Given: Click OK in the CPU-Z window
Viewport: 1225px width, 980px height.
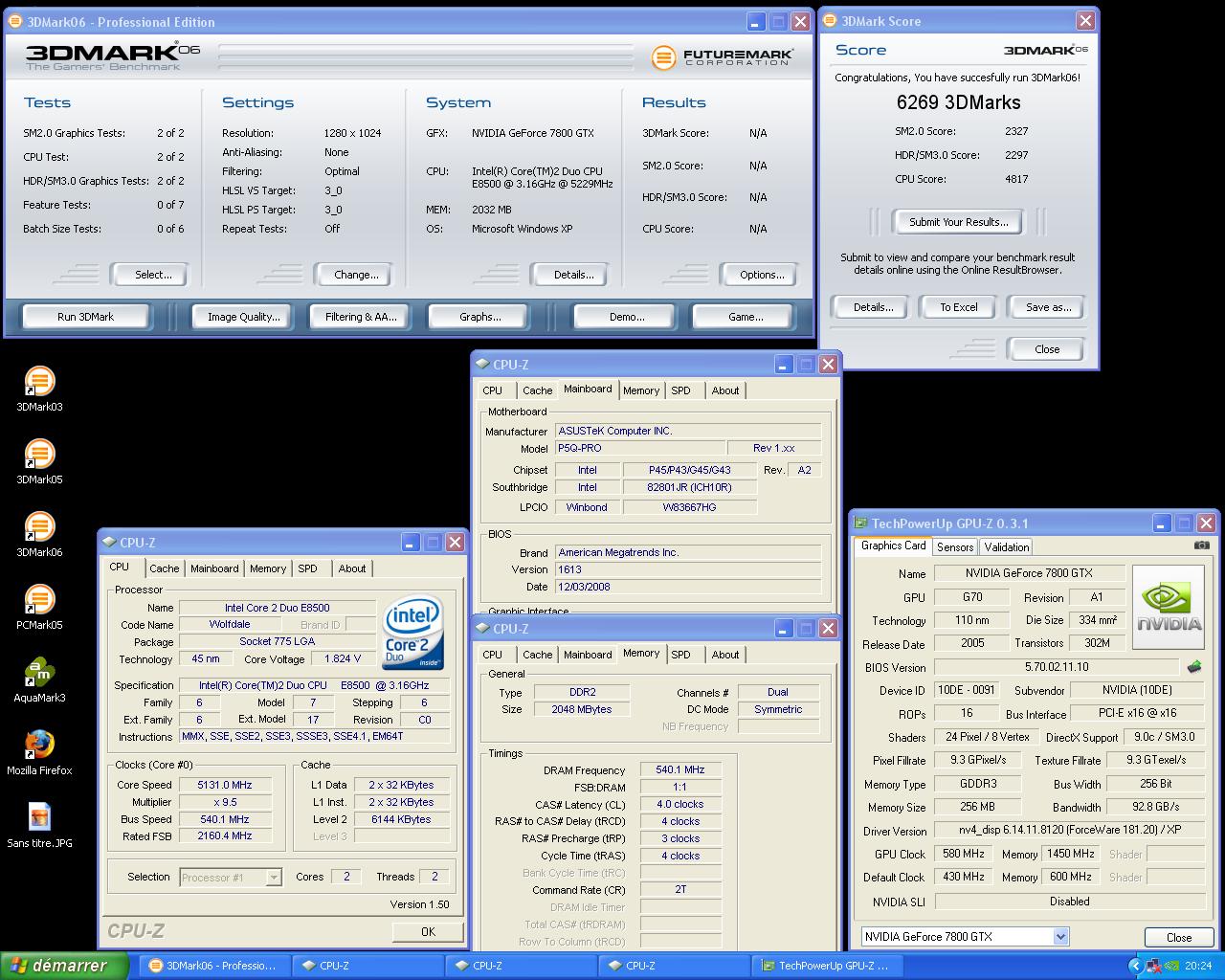Looking at the screenshot, I should click(x=428, y=931).
